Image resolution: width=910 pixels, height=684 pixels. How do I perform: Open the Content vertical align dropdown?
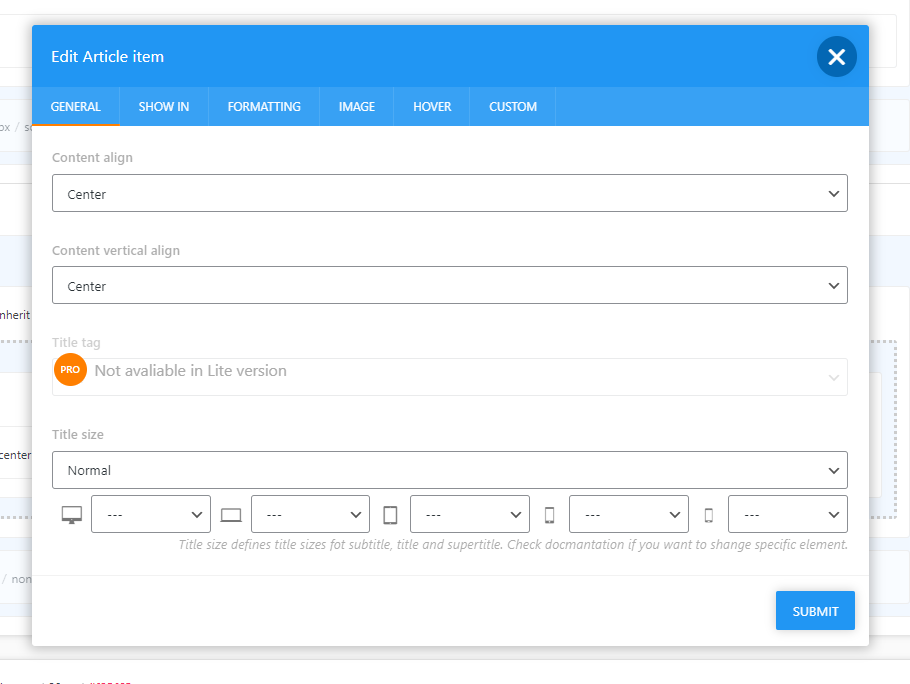[x=450, y=285]
